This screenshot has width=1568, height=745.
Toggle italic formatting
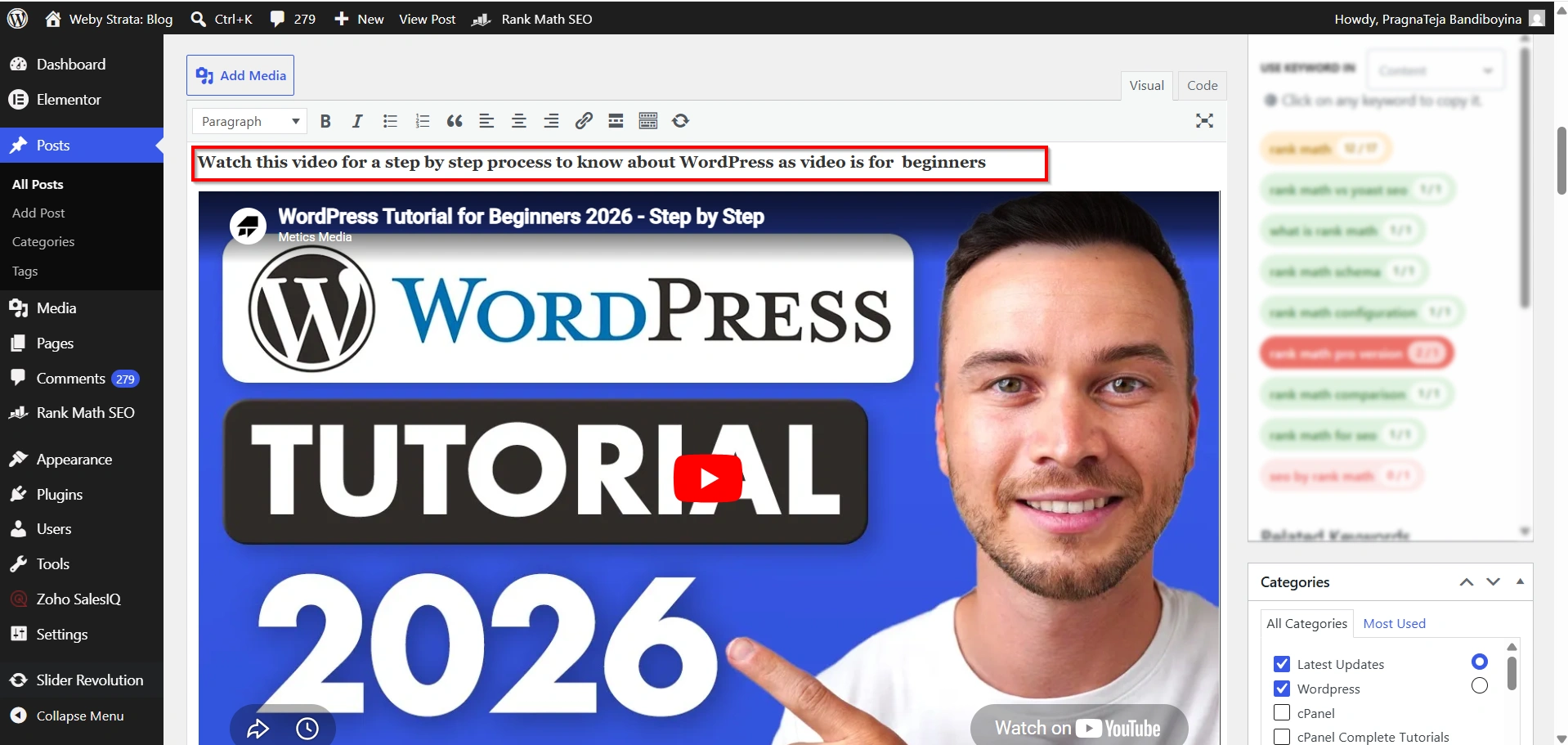click(357, 121)
